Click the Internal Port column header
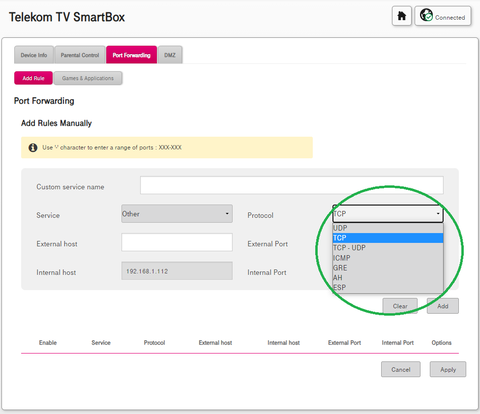Image resolution: width=480 pixels, height=414 pixels. 398,343
